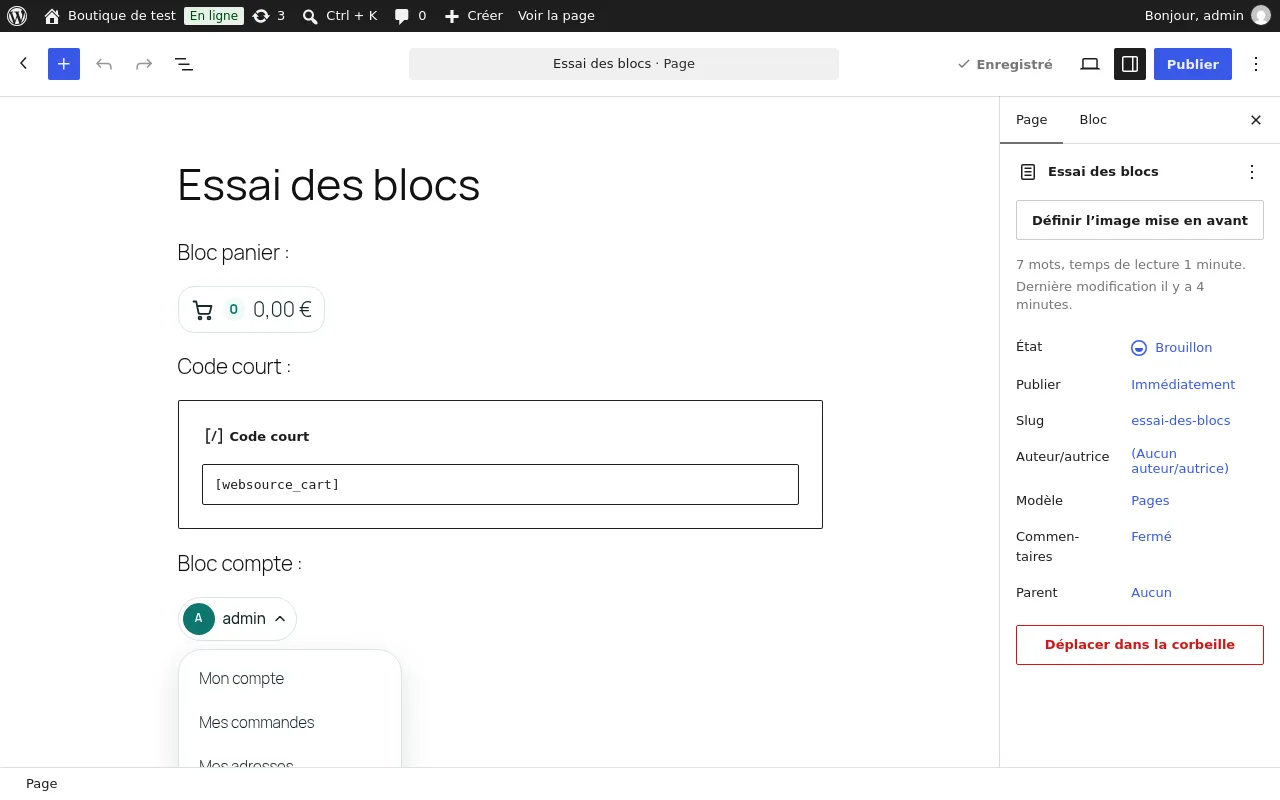Open the document overview list view
Viewport: 1280px width, 800px height.
click(184, 64)
